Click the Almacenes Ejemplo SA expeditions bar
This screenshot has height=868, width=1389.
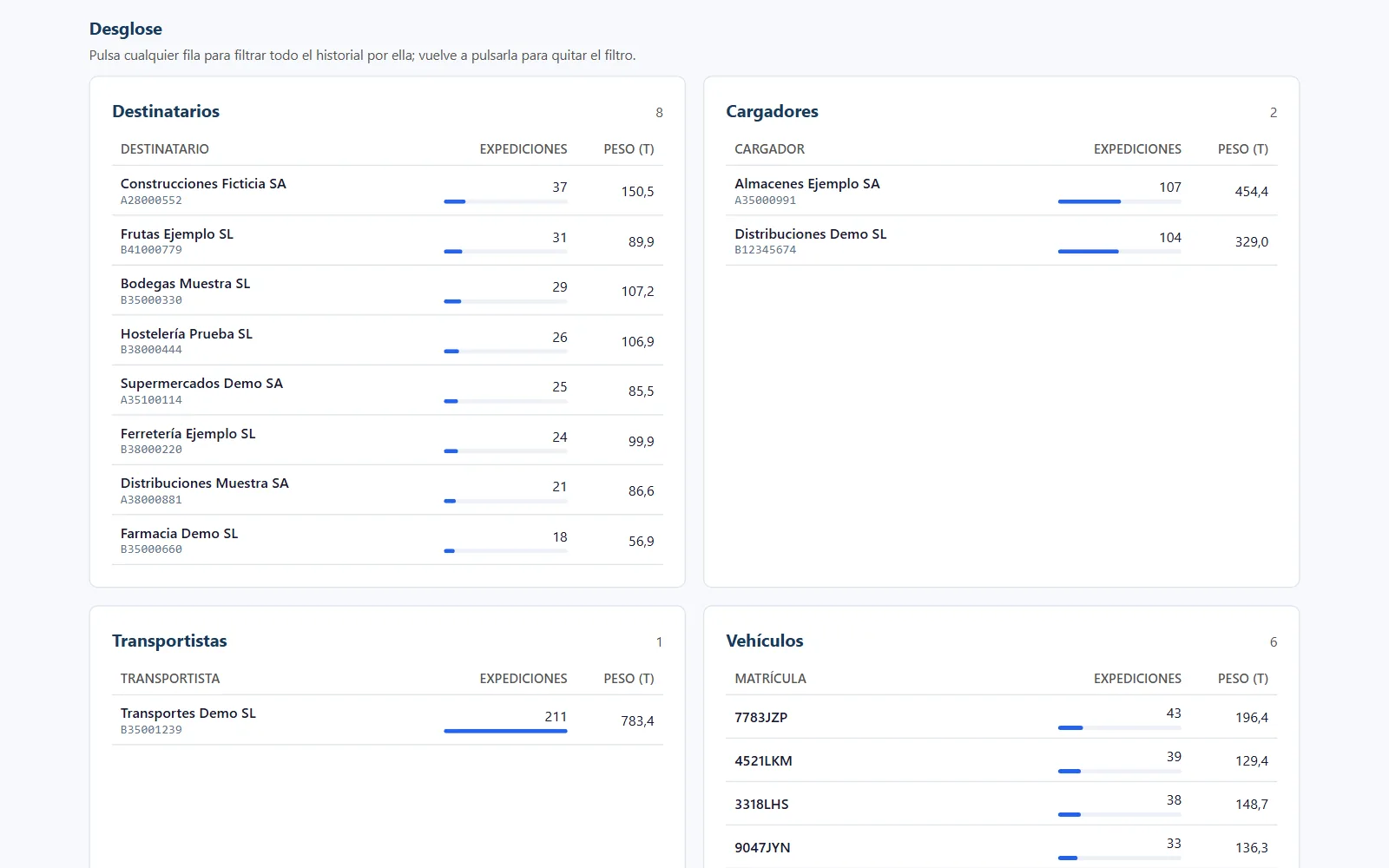[x=1119, y=201]
